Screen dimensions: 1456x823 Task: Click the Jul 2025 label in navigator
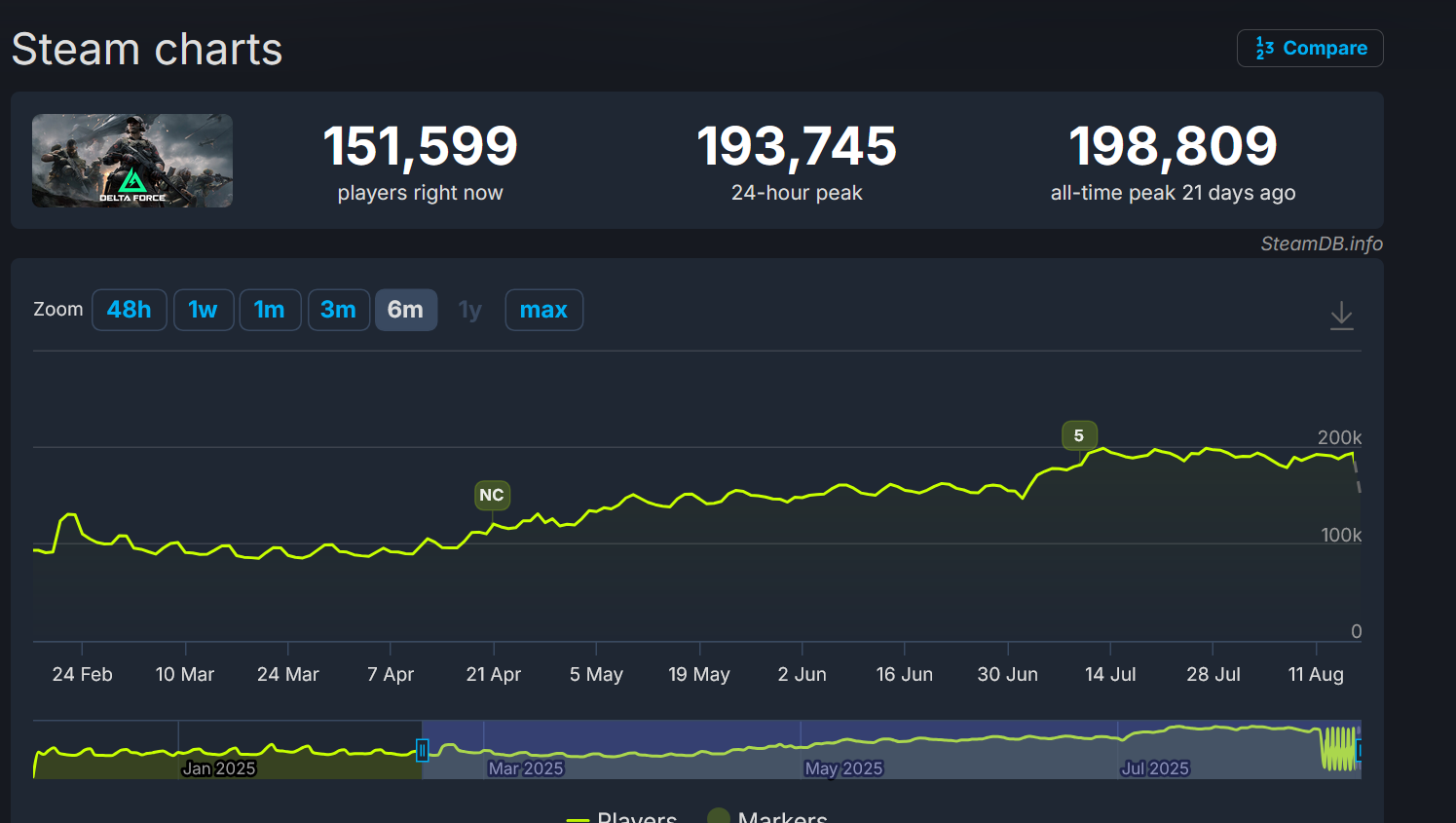(1155, 768)
